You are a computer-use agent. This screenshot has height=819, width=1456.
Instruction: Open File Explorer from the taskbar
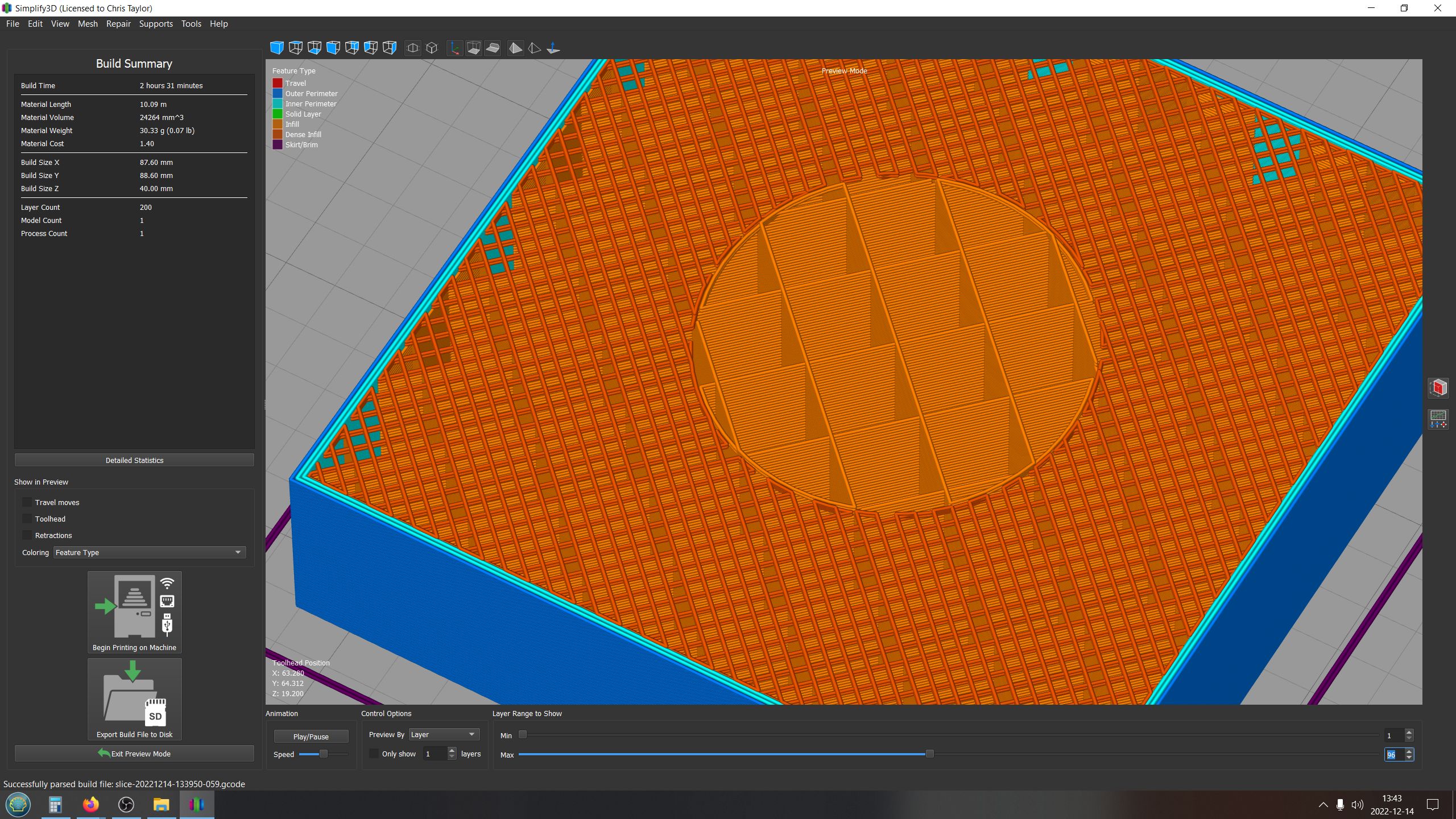click(x=162, y=804)
